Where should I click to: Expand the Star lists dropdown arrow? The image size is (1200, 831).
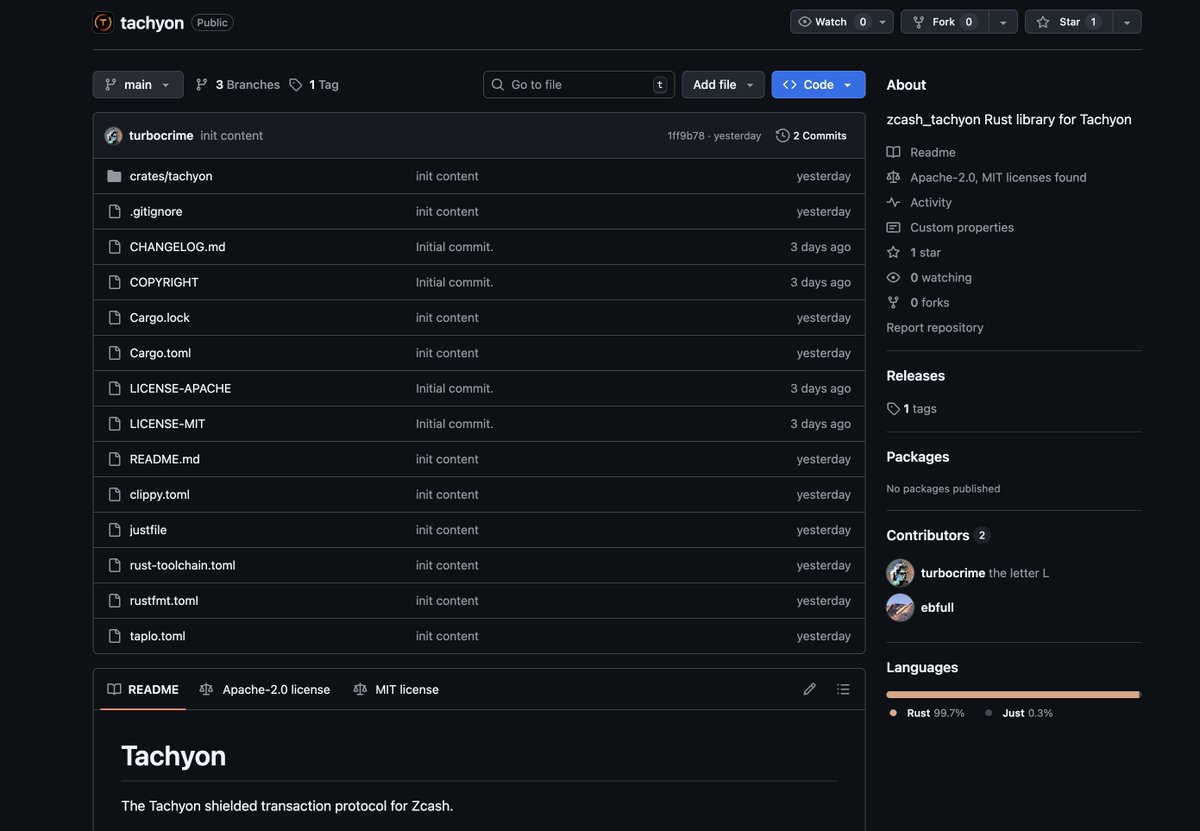click(1127, 22)
